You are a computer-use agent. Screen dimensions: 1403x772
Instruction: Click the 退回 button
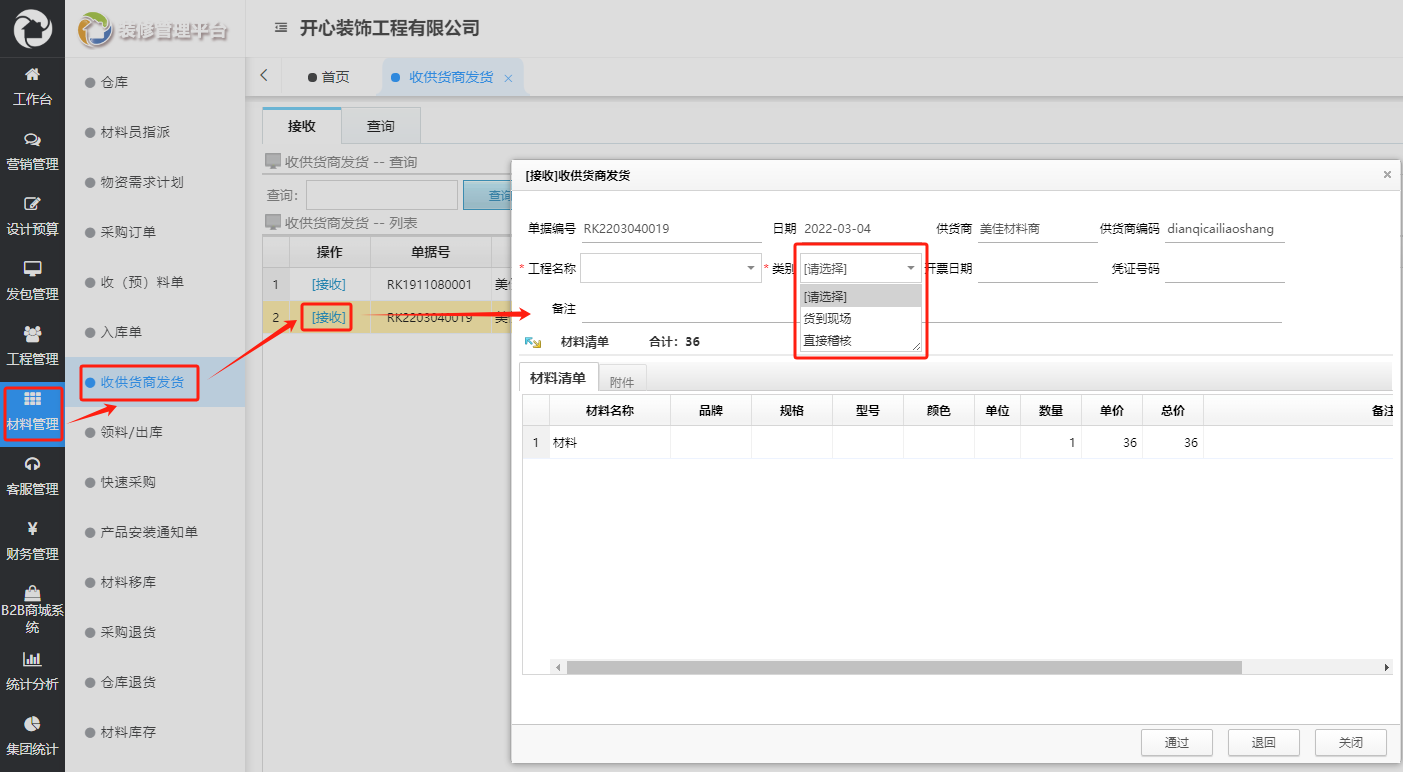point(1263,743)
